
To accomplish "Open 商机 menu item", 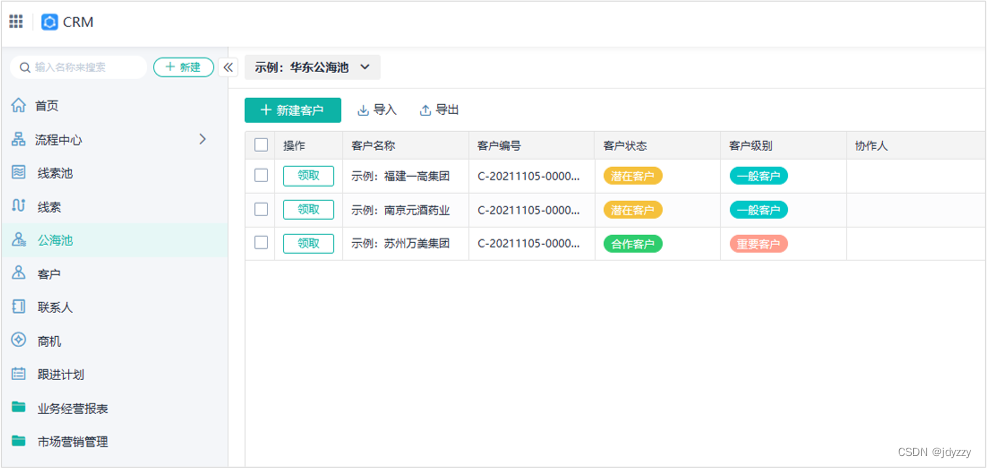I will (x=115, y=341).
